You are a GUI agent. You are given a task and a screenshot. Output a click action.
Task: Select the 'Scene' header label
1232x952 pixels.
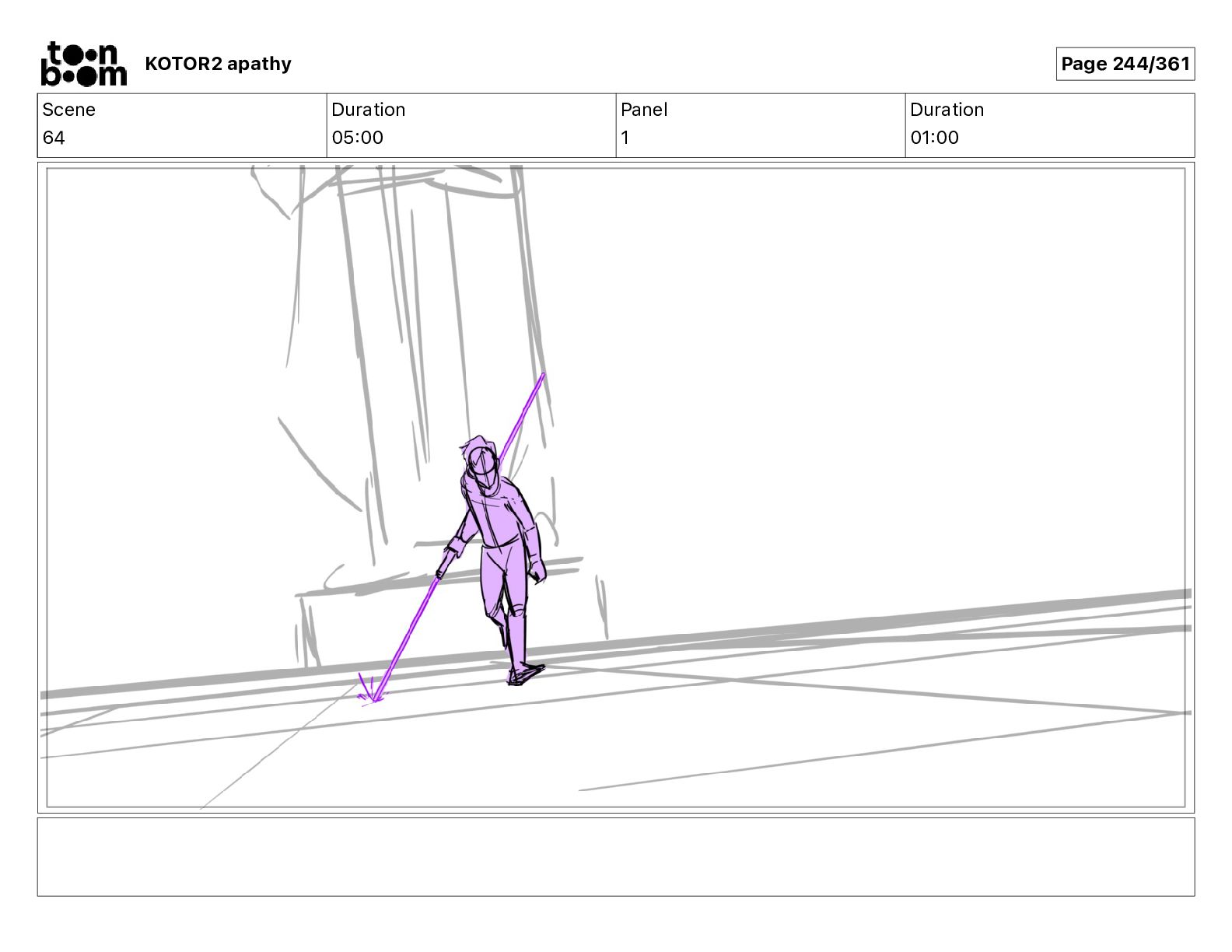[68, 110]
